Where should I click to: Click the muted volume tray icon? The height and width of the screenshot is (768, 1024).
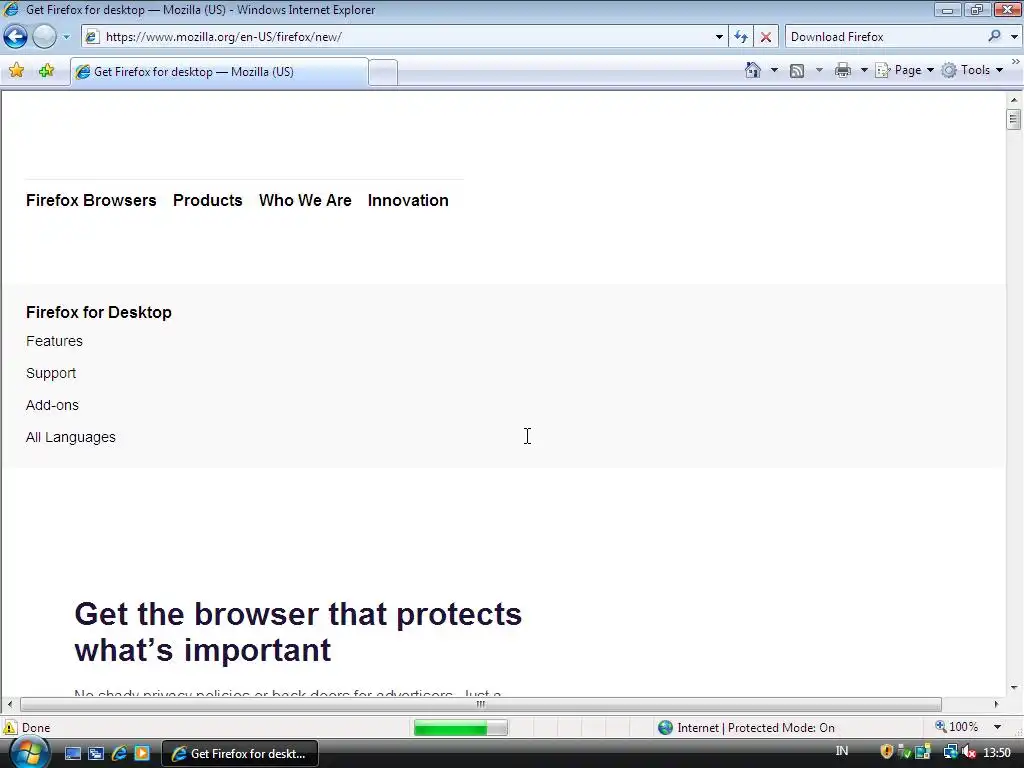[x=969, y=753]
